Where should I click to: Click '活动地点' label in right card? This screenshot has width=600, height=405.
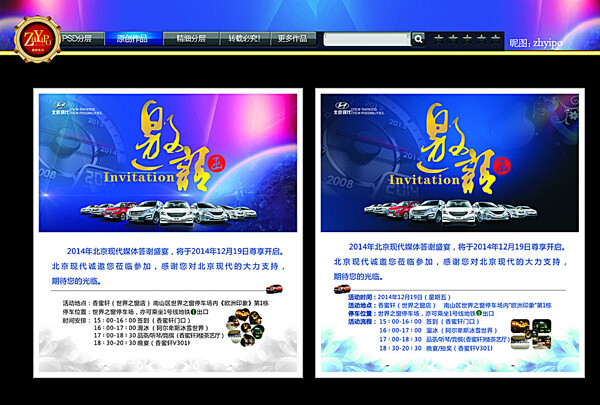(x=361, y=305)
